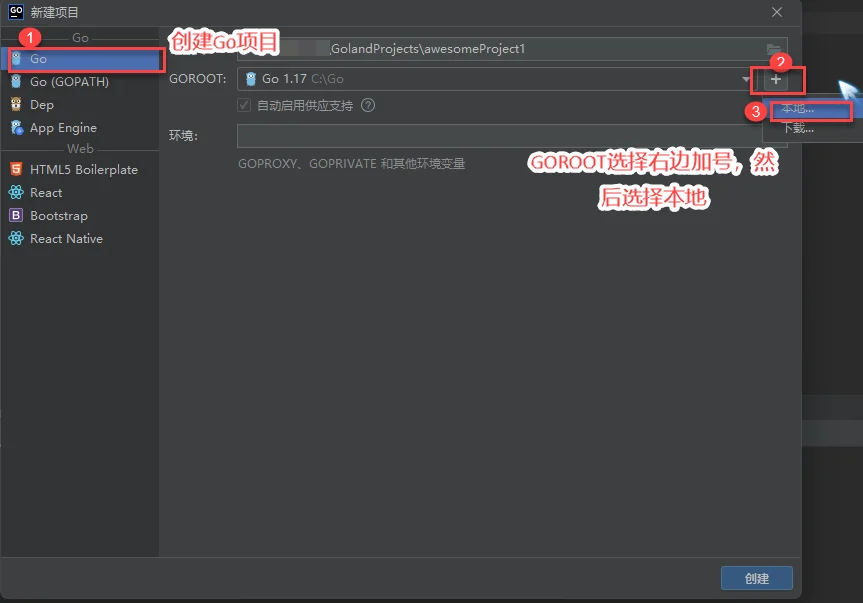Click the Go (GOPATH) gopher icon
Screen dimensions: 863x603
point(17,81)
